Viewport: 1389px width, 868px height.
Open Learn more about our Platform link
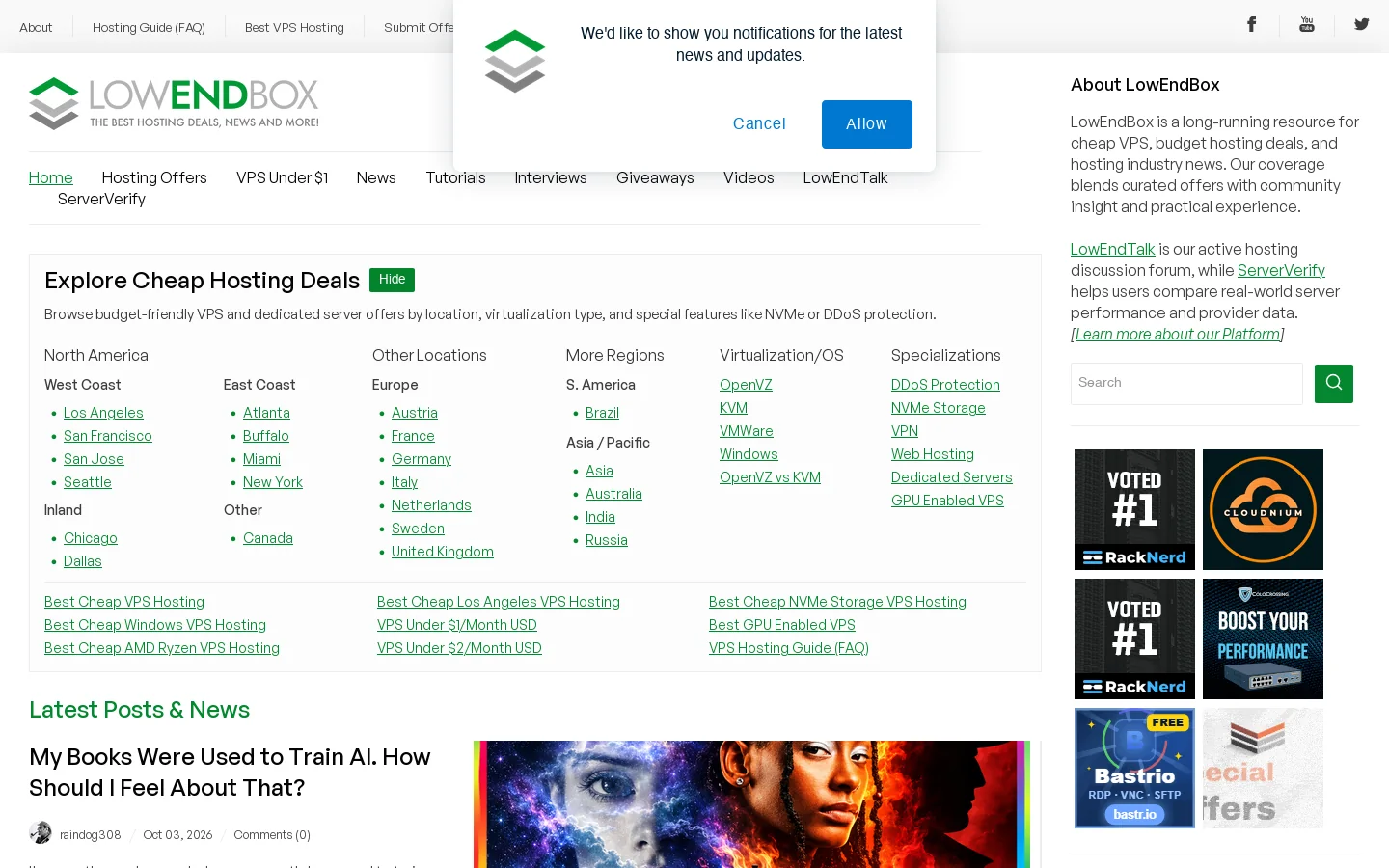pyautogui.click(x=1177, y=335)
